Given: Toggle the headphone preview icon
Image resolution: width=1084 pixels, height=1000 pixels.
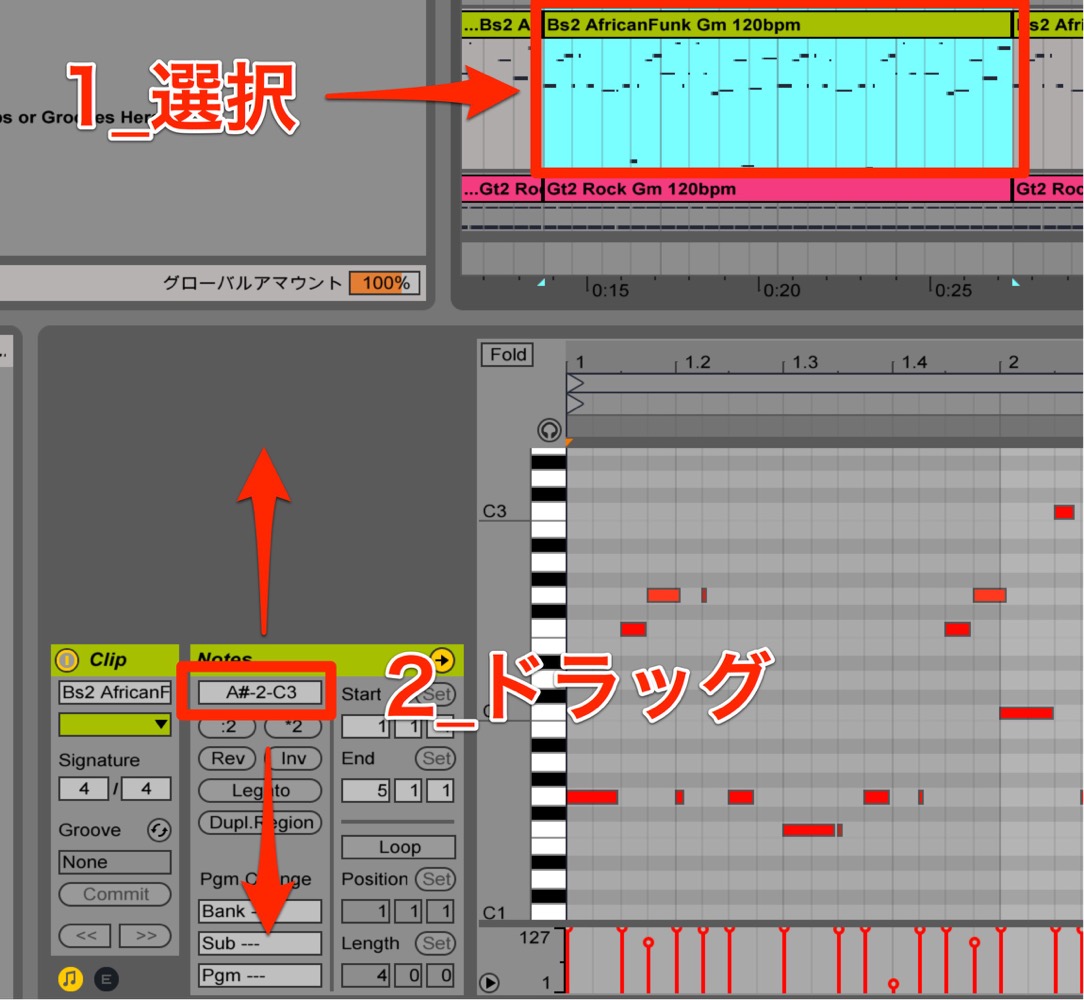Looking at the screenshot, I should (x=549, y=431).
